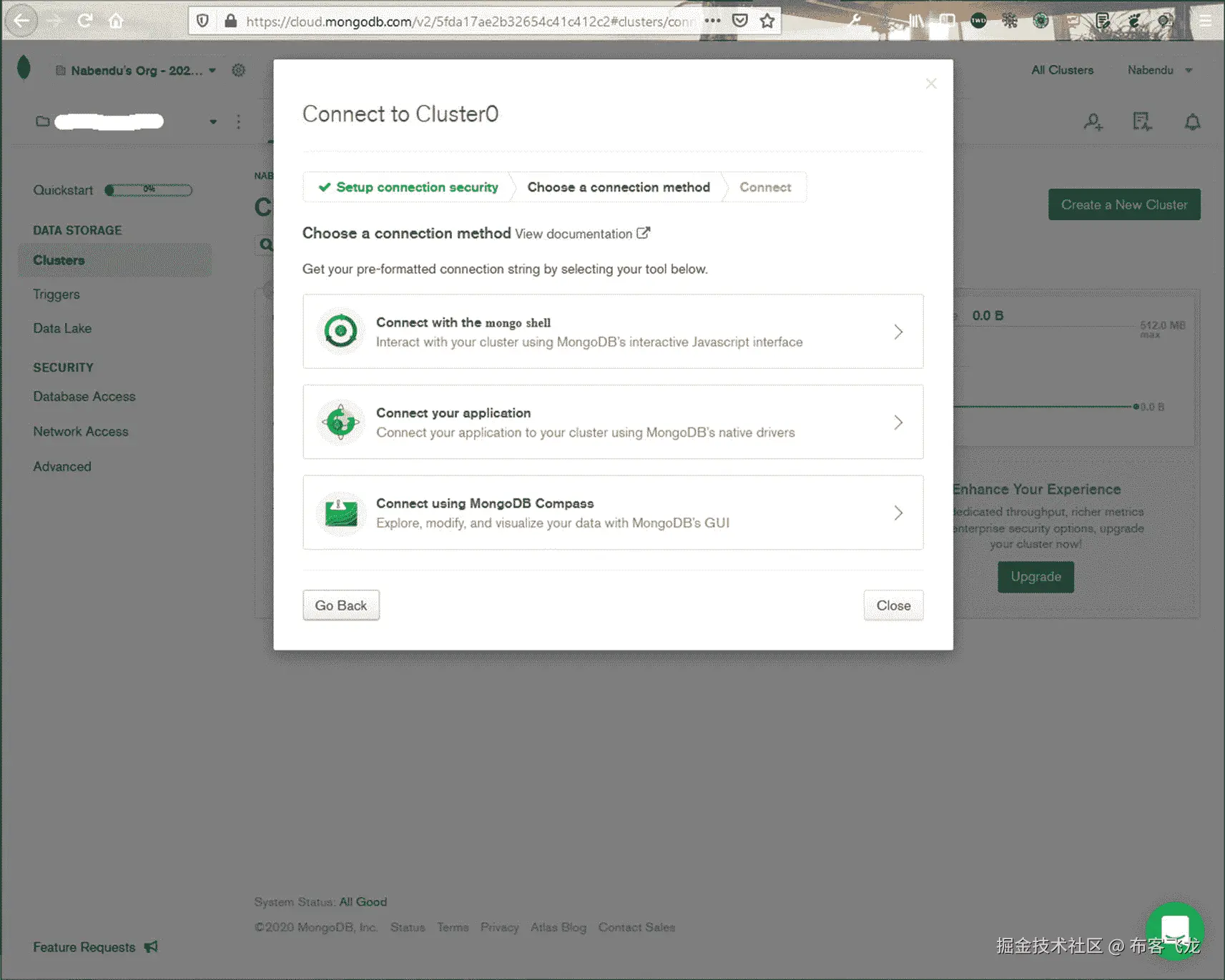Select the Connect using MongoDB Compass option

pos(613,513)
